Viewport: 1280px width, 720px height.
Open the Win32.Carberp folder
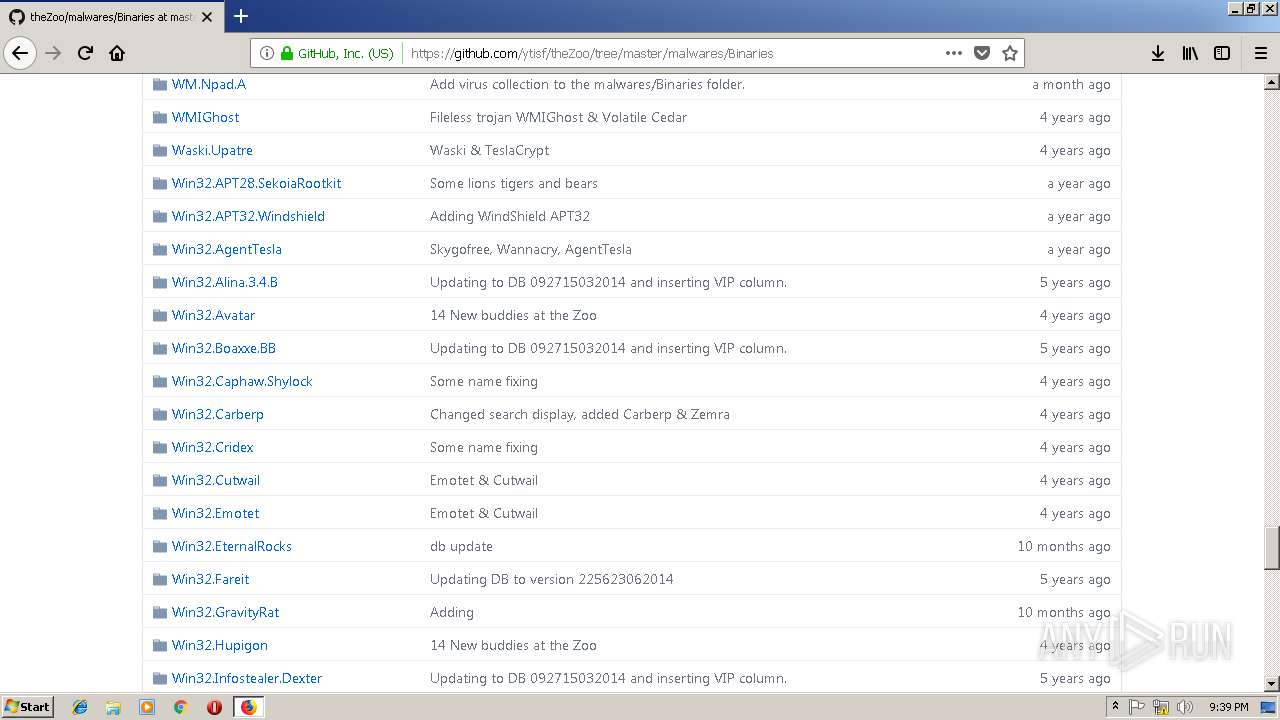point(217,414)
